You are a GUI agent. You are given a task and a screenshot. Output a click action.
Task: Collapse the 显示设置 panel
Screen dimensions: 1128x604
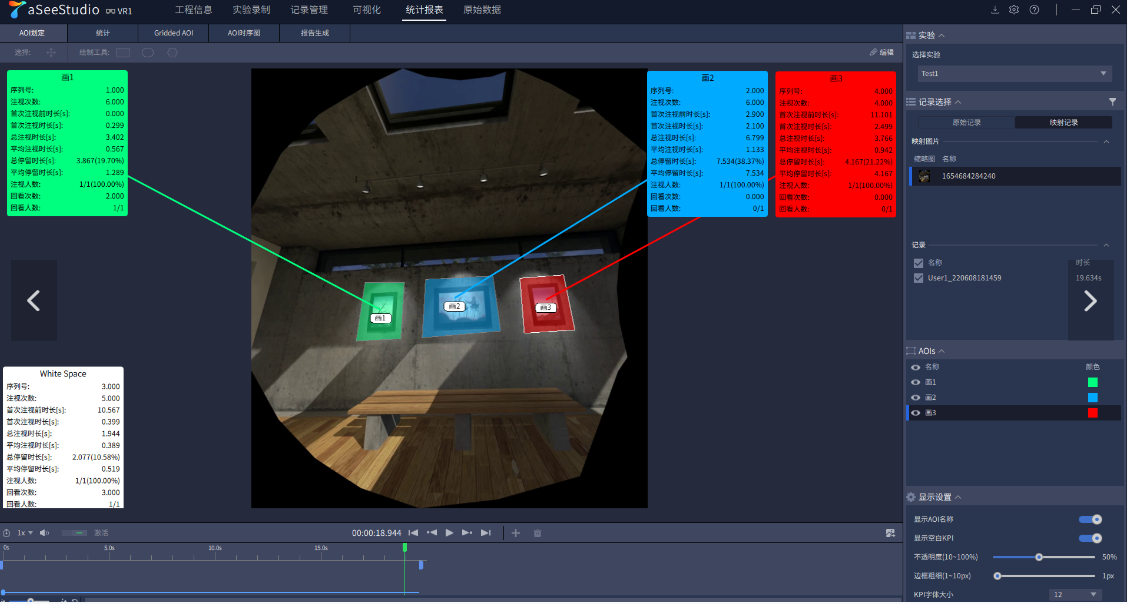point(958,497)
